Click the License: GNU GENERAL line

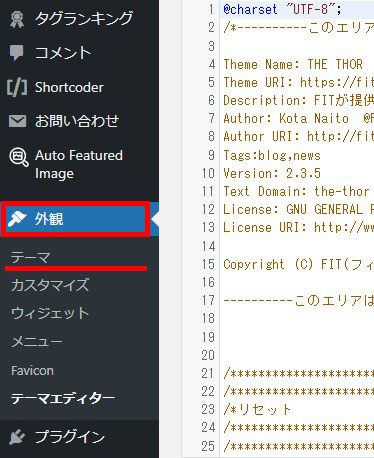pos(298,209)
